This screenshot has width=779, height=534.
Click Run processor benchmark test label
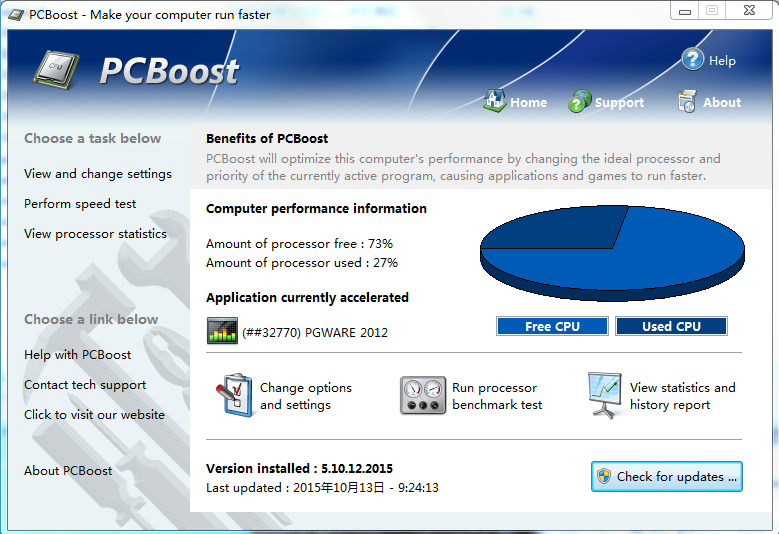pyautogui.click(x=497, y=396)
